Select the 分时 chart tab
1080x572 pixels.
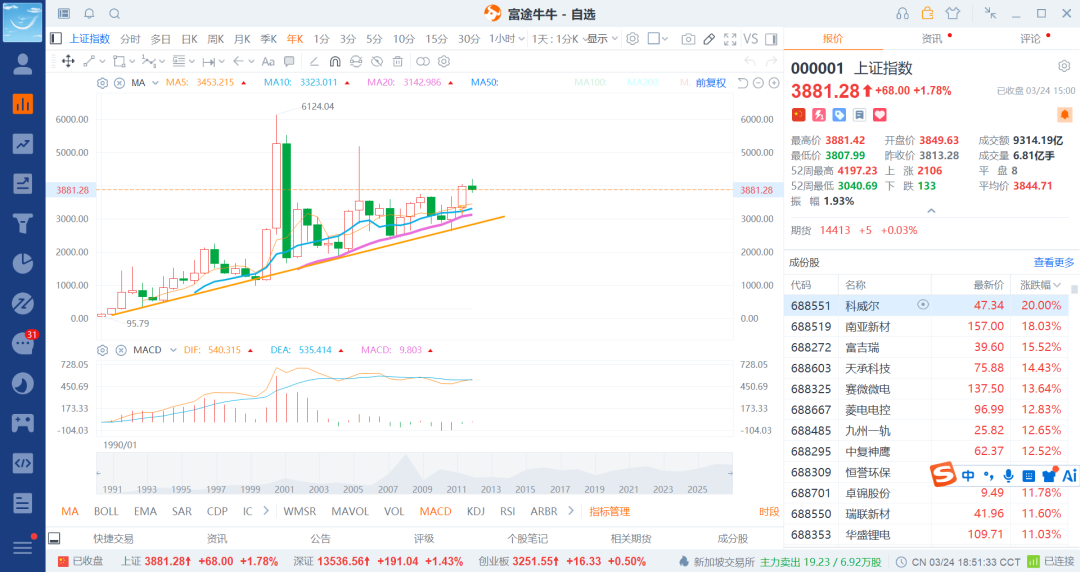tap(130, 39)
